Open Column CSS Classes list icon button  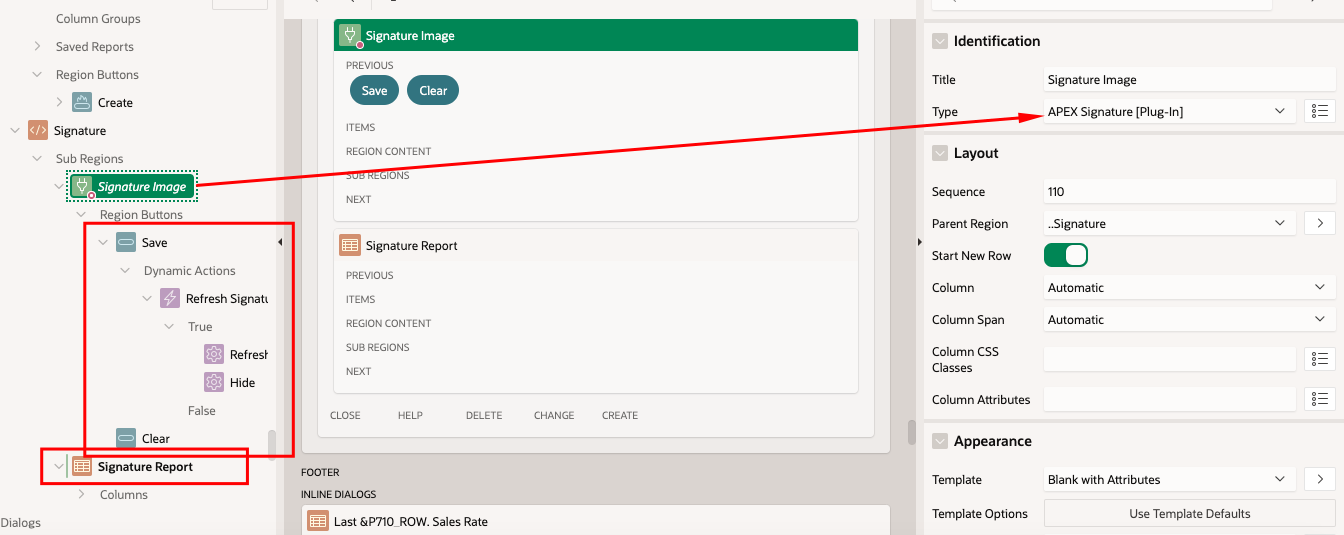point(1320,359)
